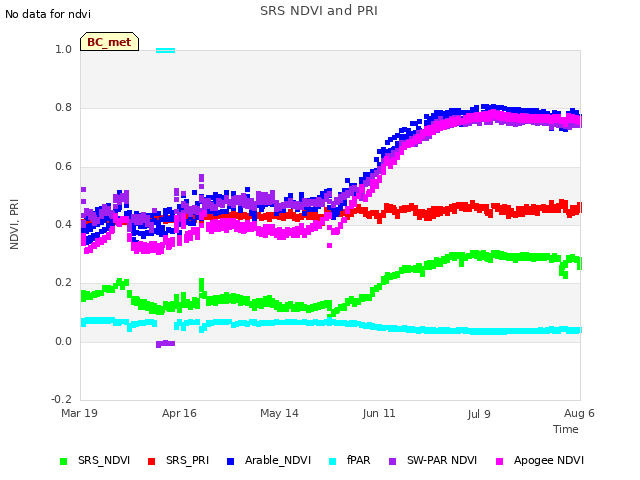Click the Jul 9 x-axis tick label

pos(479,414)
